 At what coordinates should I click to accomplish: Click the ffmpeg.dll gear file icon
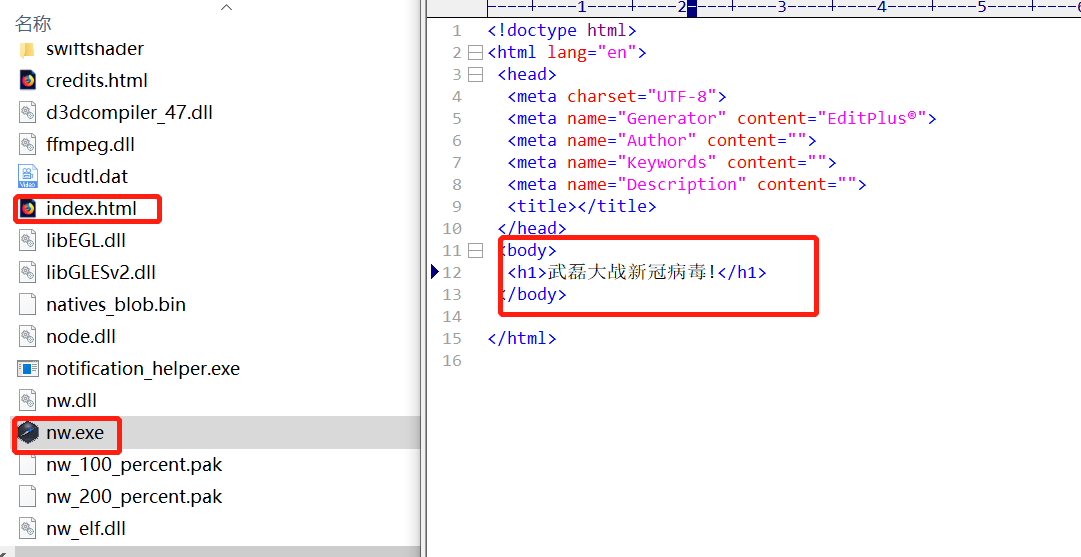click(28, 145)
